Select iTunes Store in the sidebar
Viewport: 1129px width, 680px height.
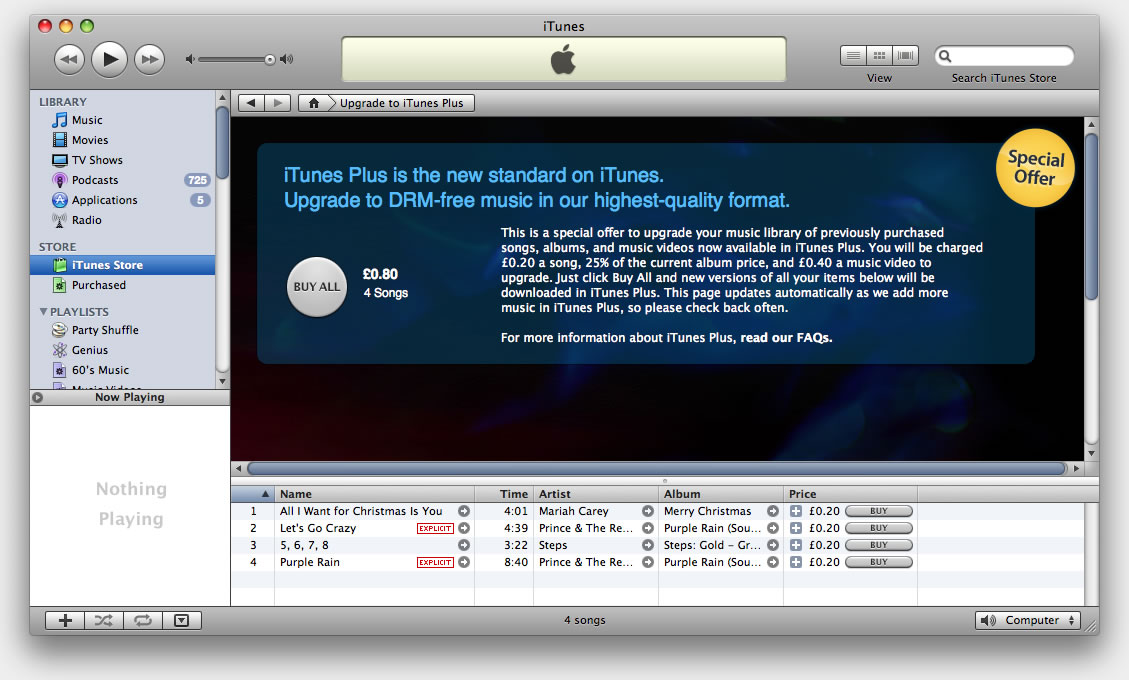point(122,265)
